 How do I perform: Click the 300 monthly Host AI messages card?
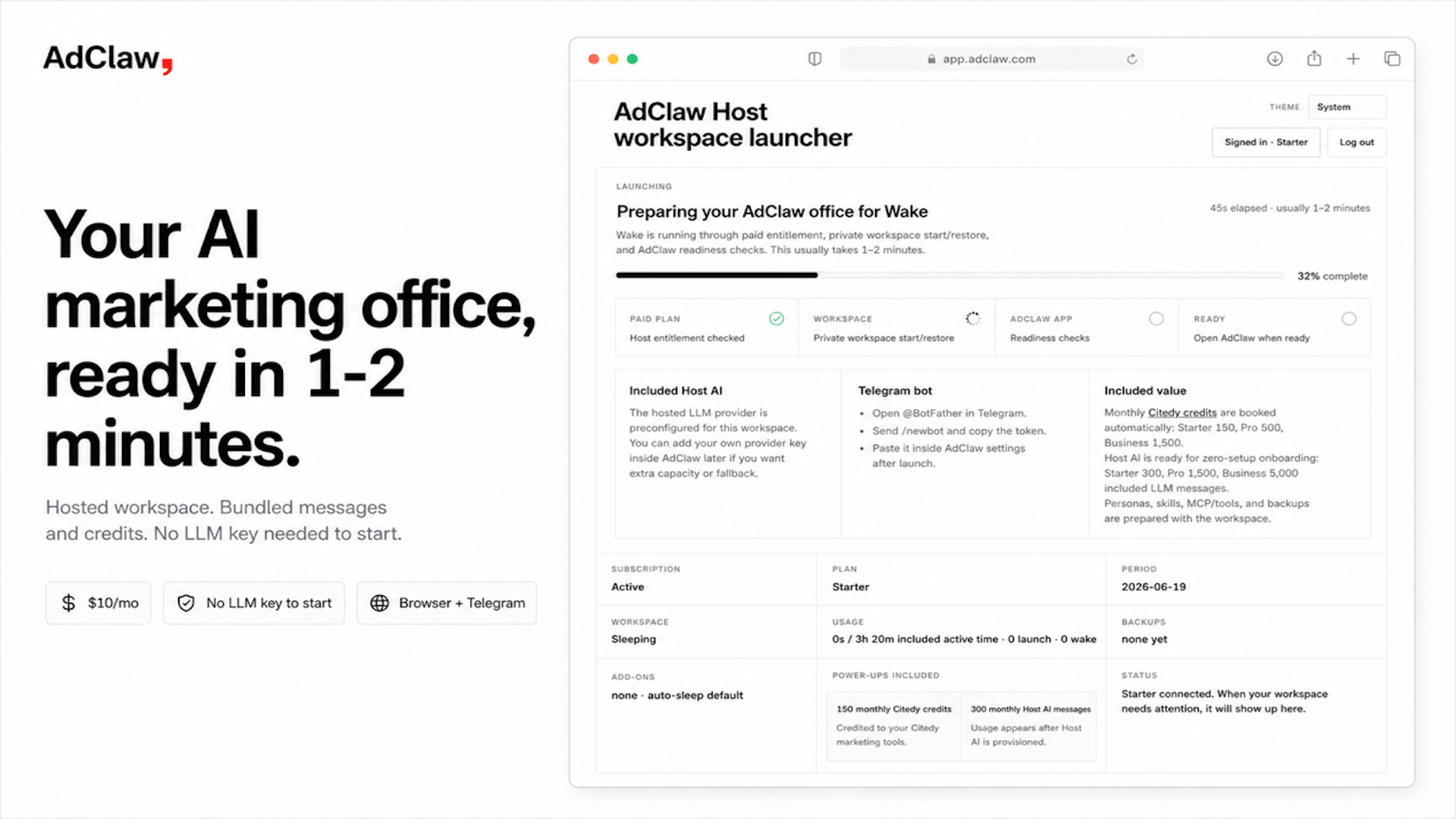coord(1029,726)
